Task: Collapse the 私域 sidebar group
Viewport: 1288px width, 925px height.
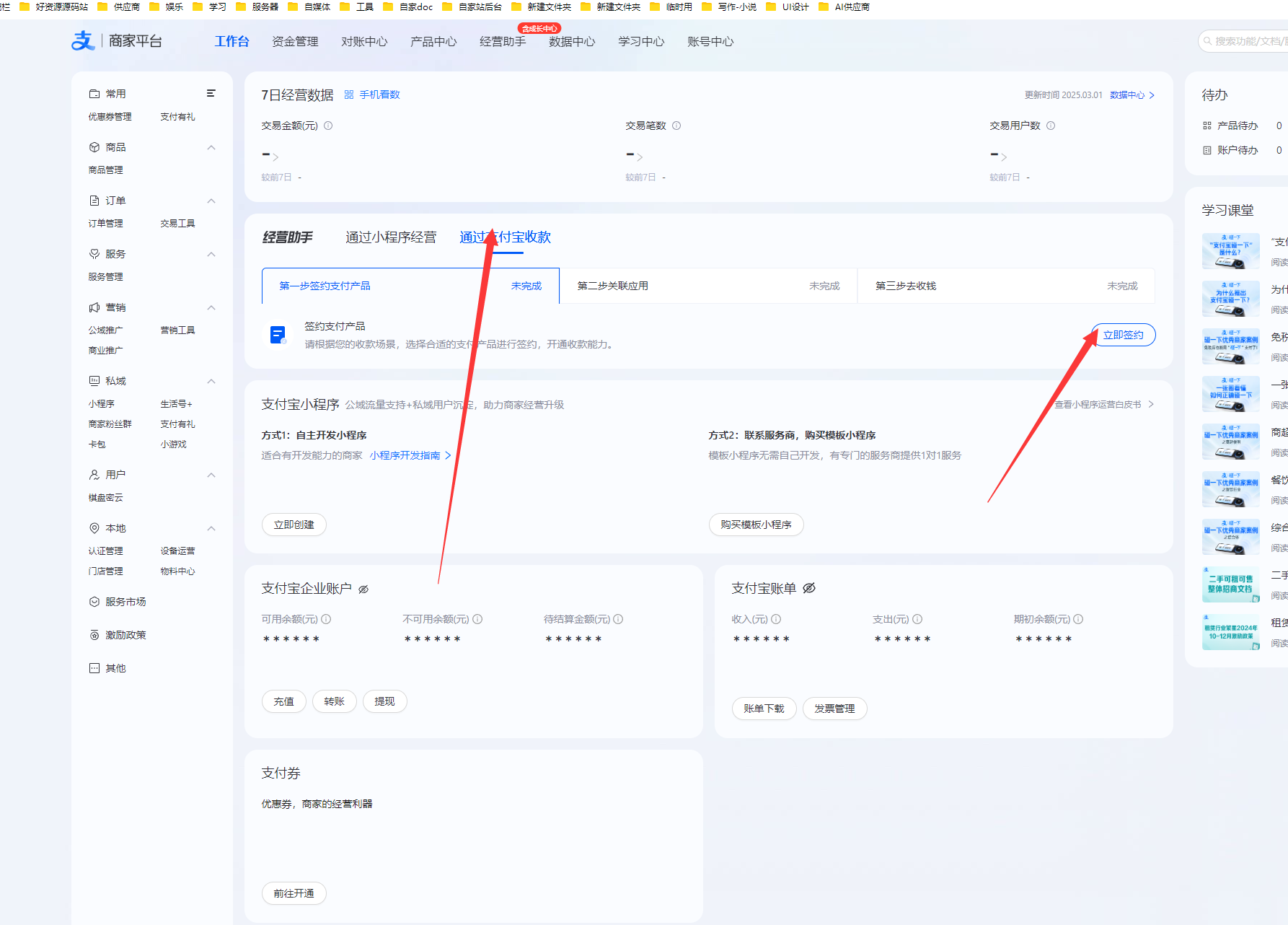Action: click(x=211, y=381)
